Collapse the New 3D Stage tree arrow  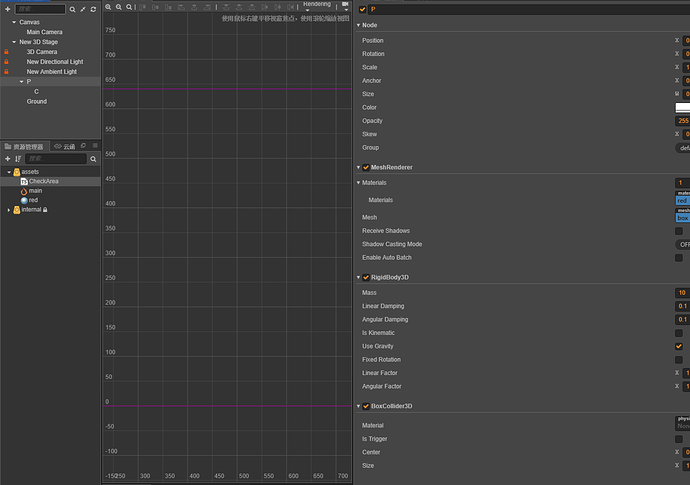click(x=14, y=42)
